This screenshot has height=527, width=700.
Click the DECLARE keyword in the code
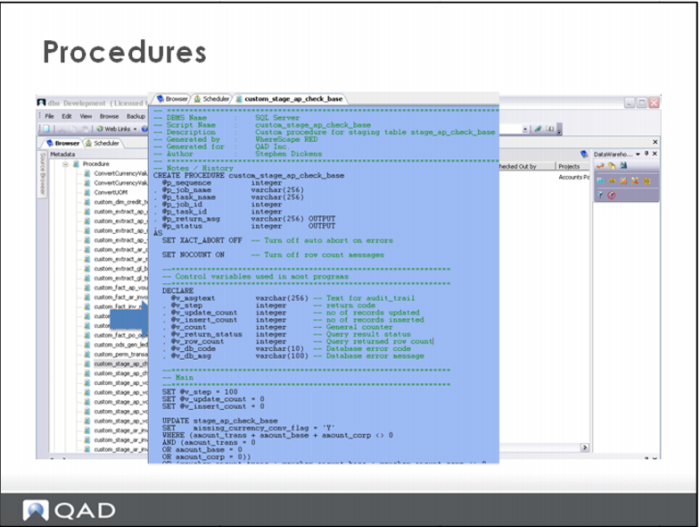click(x=178, y=291)
